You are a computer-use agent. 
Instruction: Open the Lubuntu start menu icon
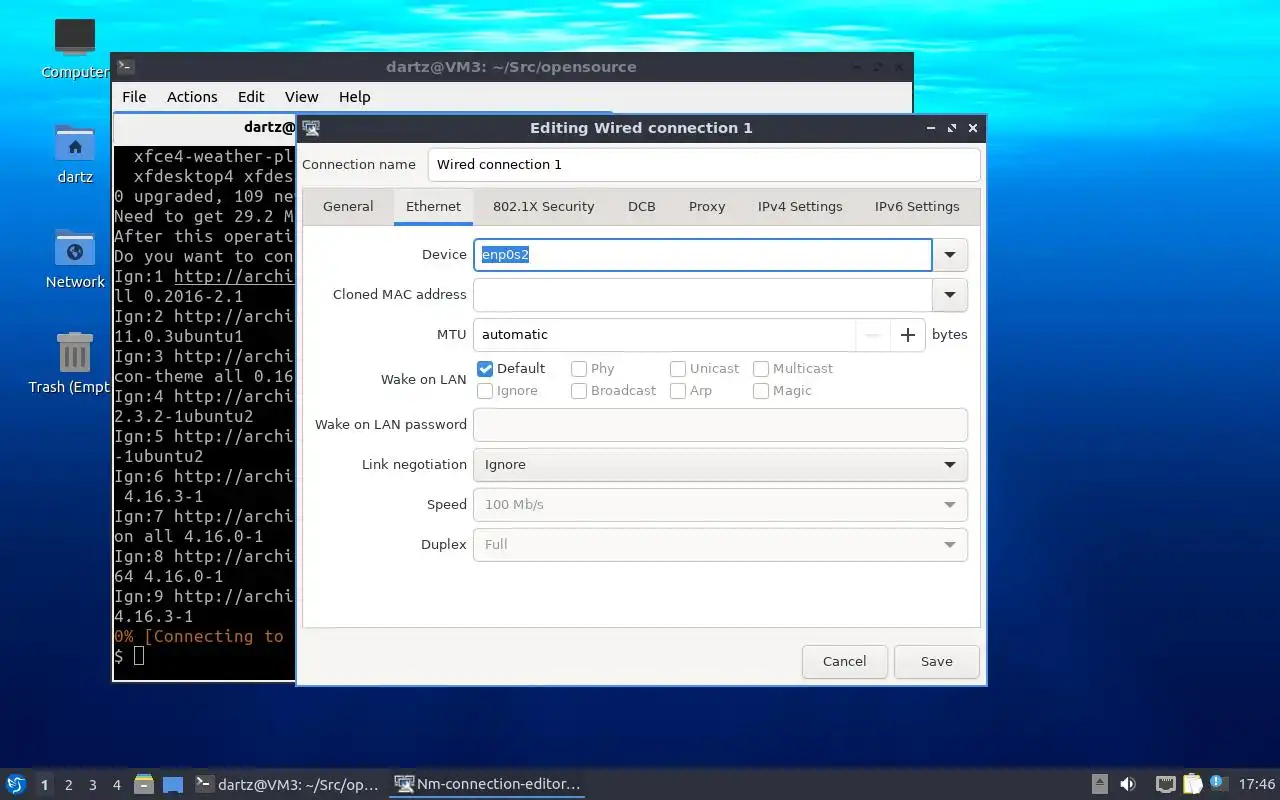(x=15, y=784)
